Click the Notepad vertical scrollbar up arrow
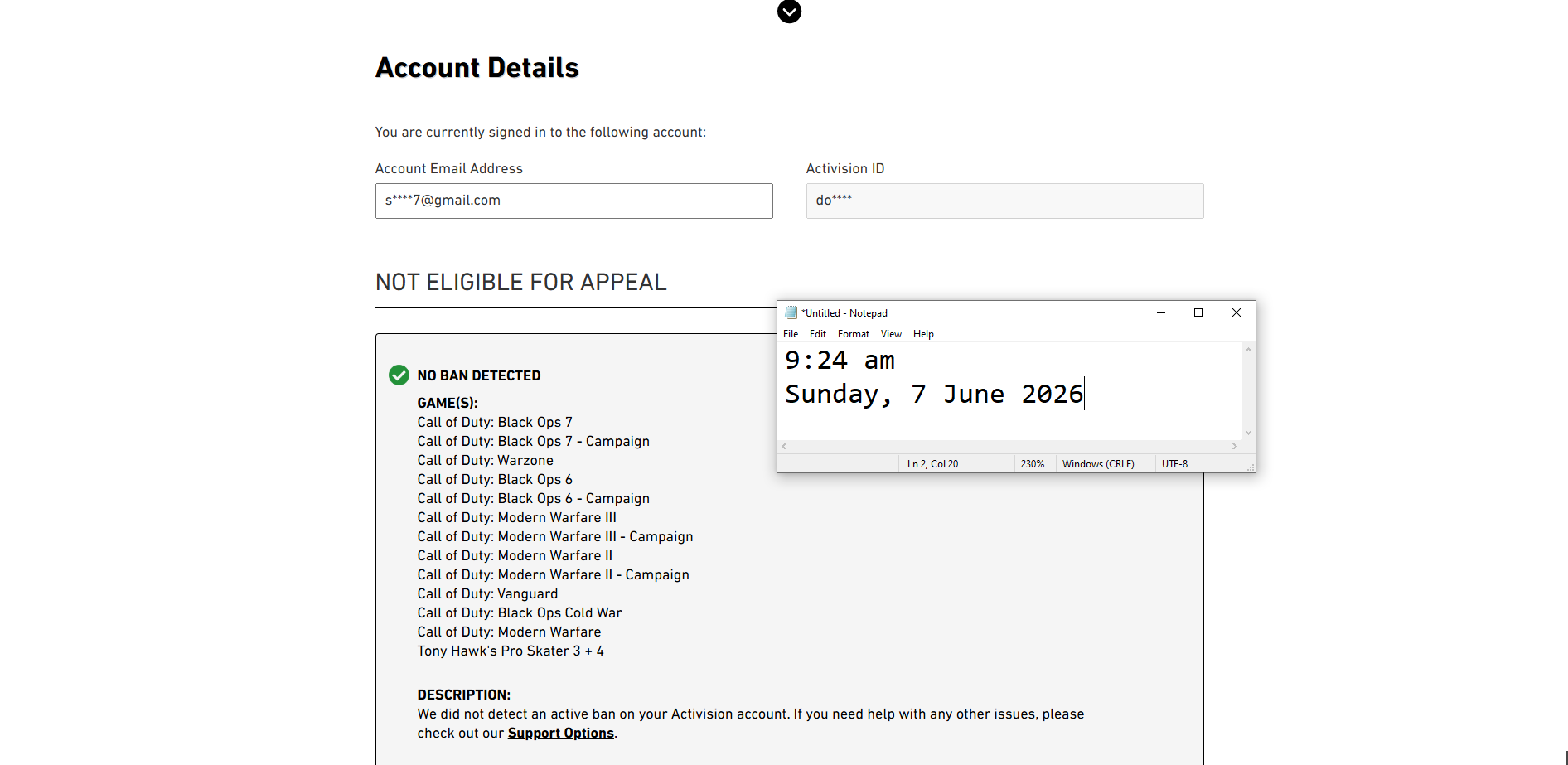 1248,351
